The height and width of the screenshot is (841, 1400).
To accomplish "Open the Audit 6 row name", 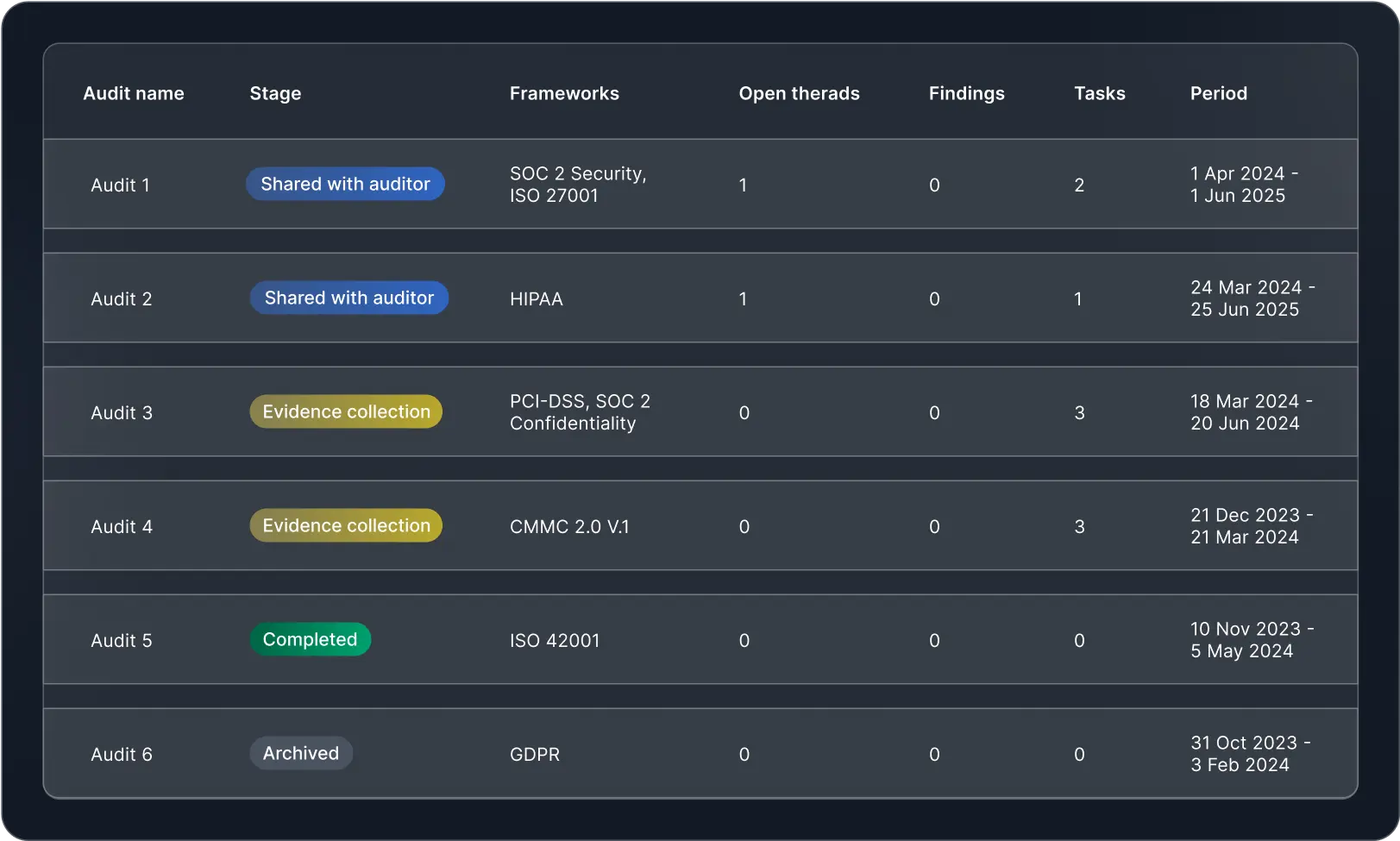I will point(121,754).
